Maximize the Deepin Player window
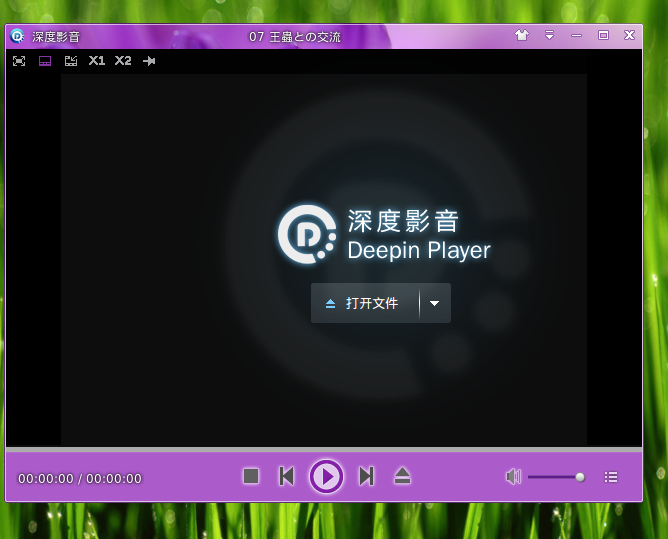The width and height of the screenshot is (668, 539). [603, 35]
